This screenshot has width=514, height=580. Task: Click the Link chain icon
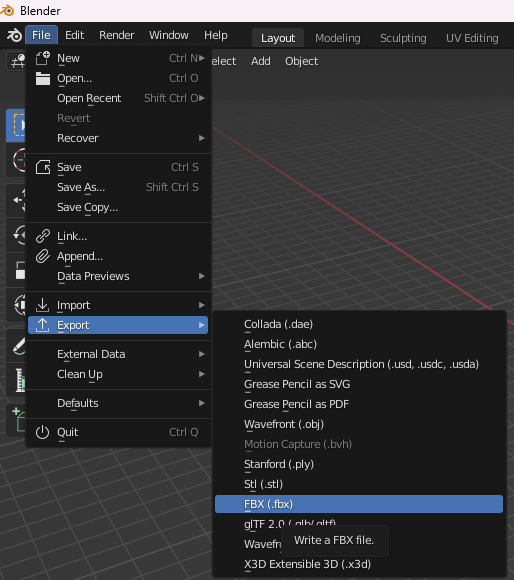(43, 236)
